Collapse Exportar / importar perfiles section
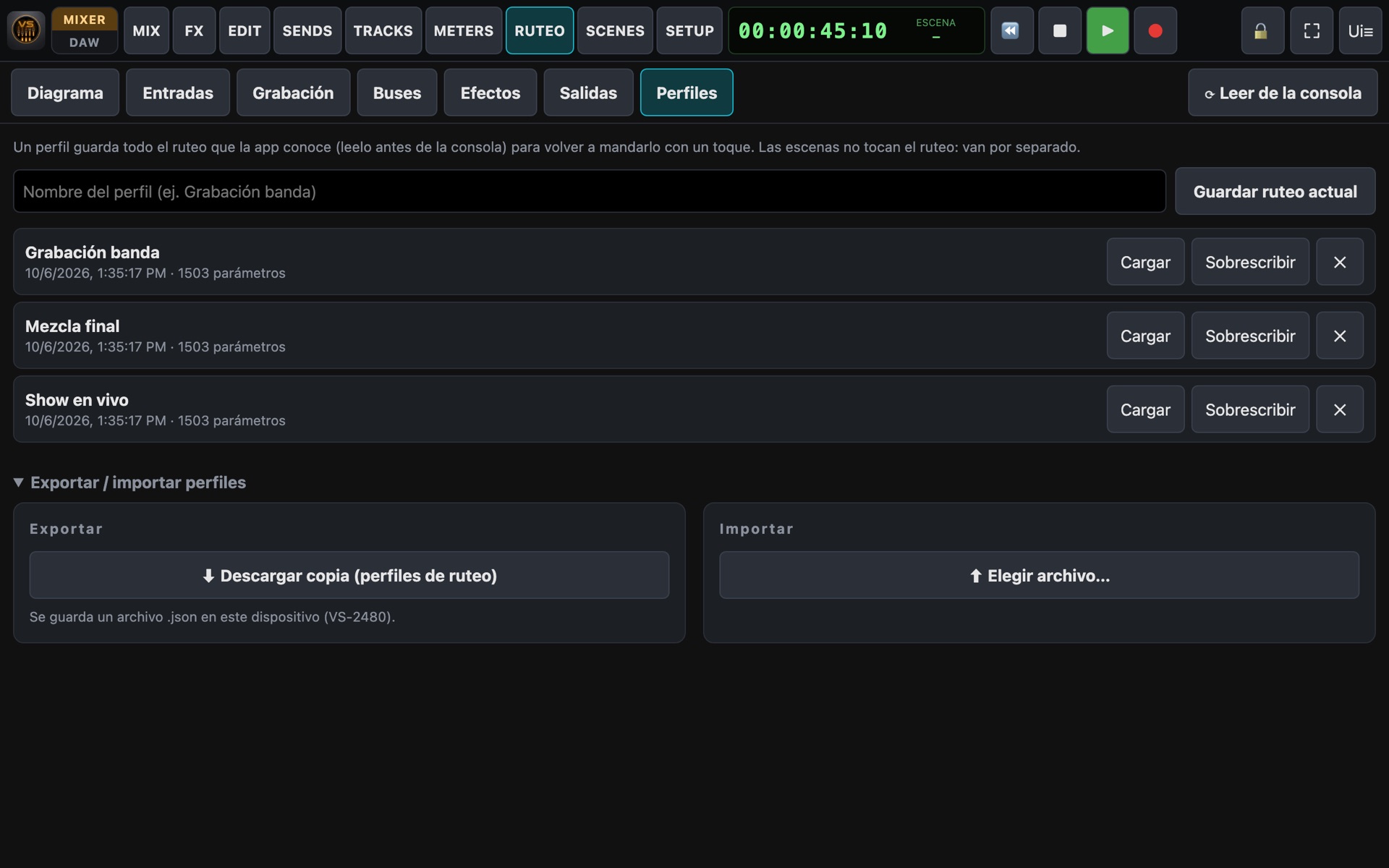The image size is (1389, 868). [130, 482]
